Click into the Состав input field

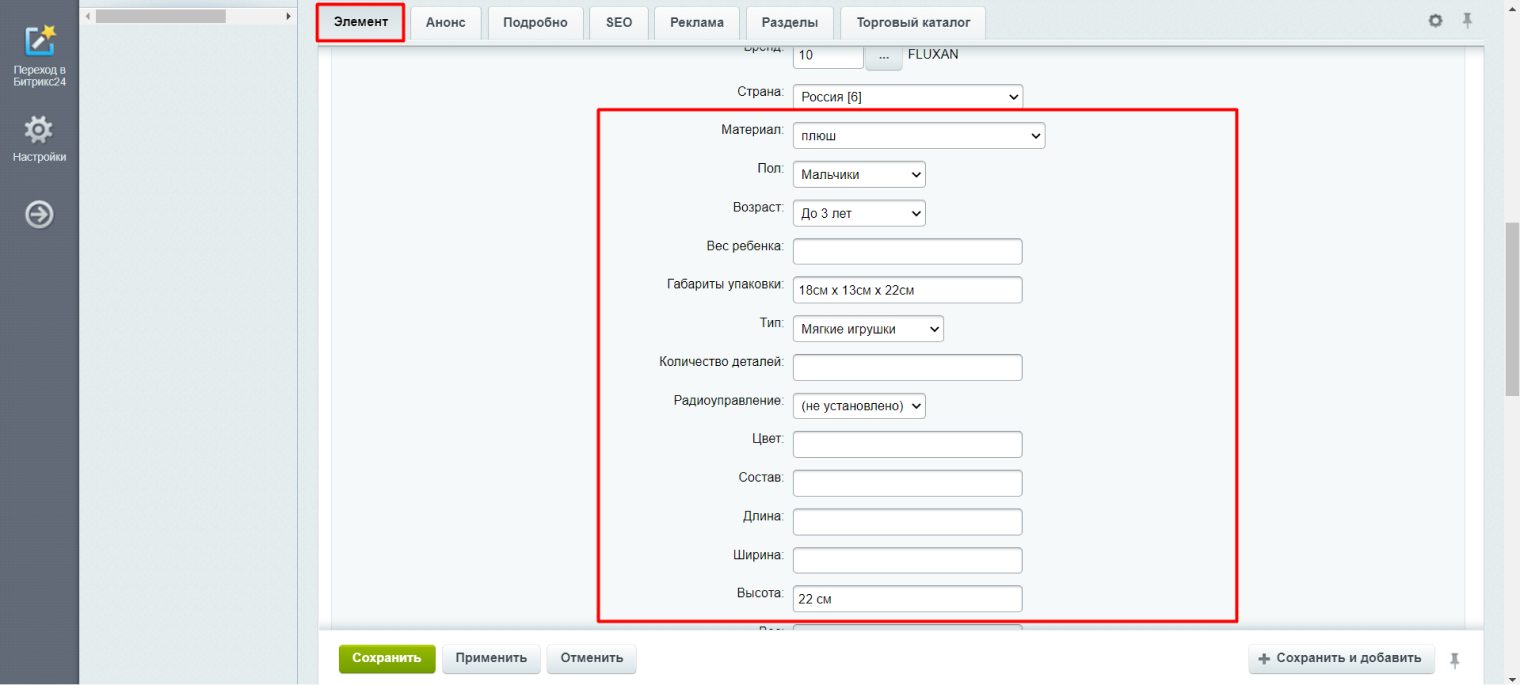908,483
